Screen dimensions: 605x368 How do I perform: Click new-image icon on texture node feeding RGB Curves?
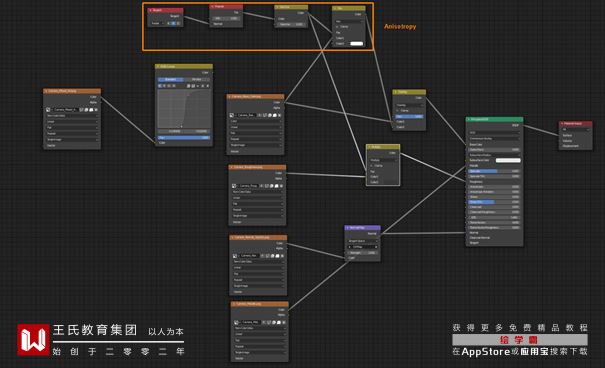(x=86, y=110)
